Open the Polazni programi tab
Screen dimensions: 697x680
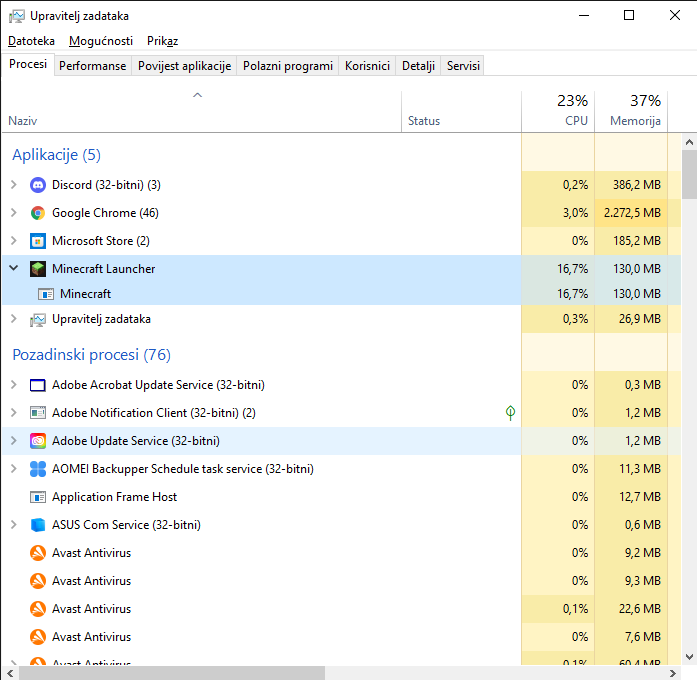tap(288, 66)
